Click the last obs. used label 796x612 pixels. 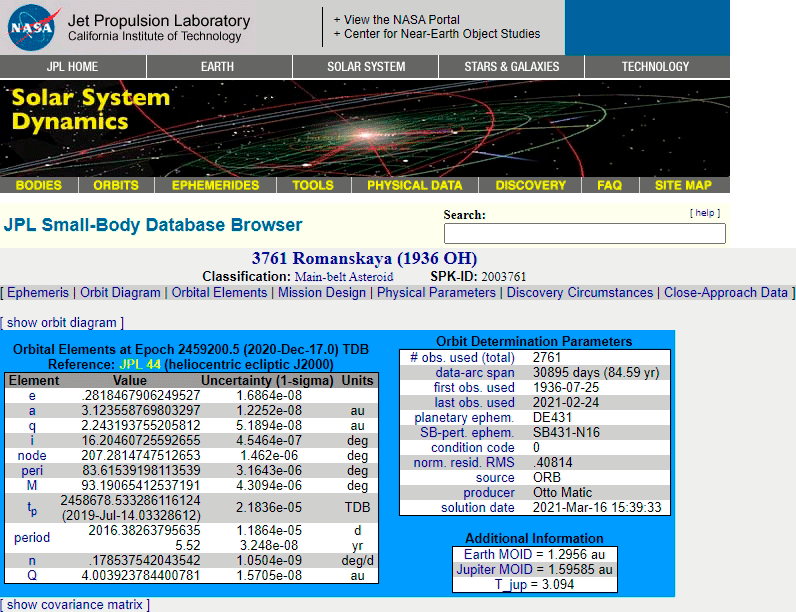point(474,403)
